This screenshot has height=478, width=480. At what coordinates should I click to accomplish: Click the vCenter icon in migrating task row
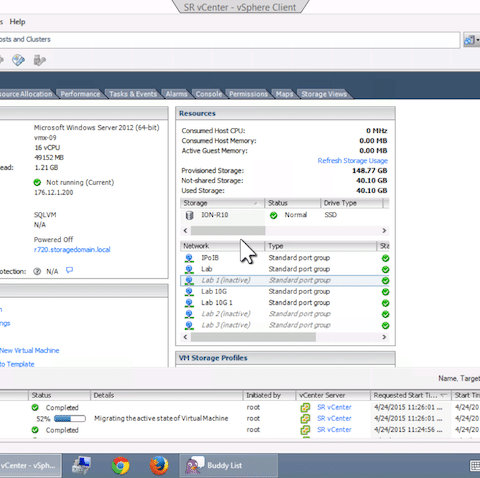(x=305, y=419)
